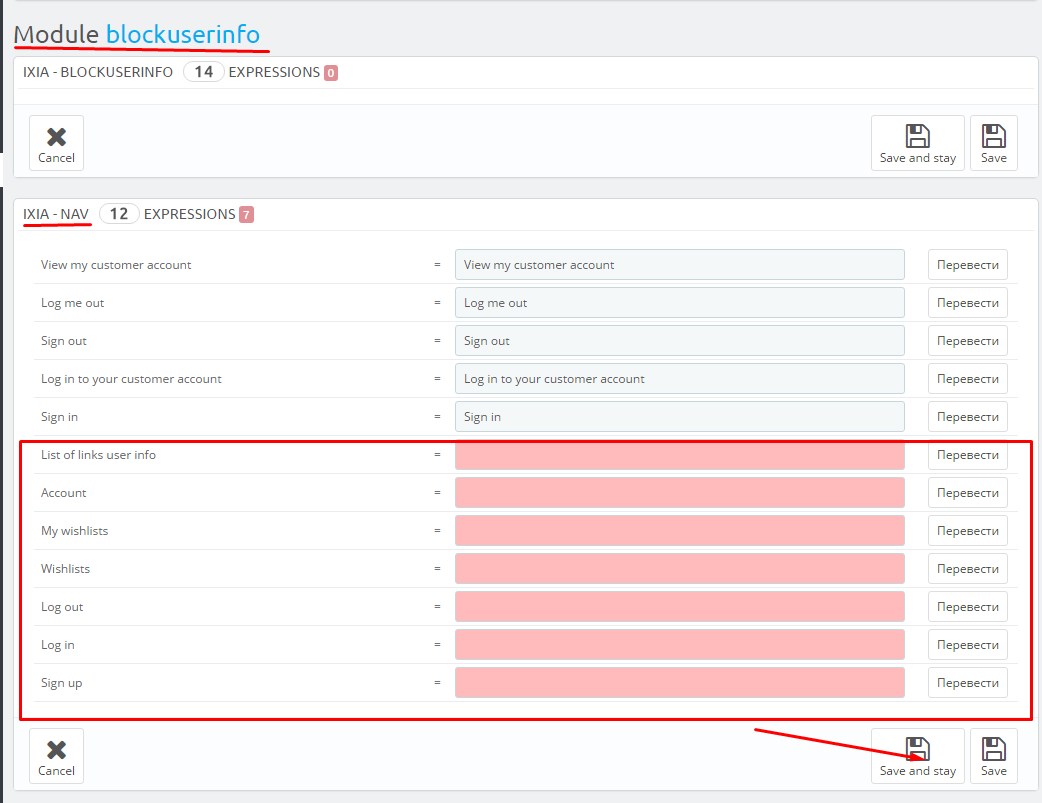Click Перевести for Sign in row
Screen dimensions: 1042x803
[x=968, y=416]
